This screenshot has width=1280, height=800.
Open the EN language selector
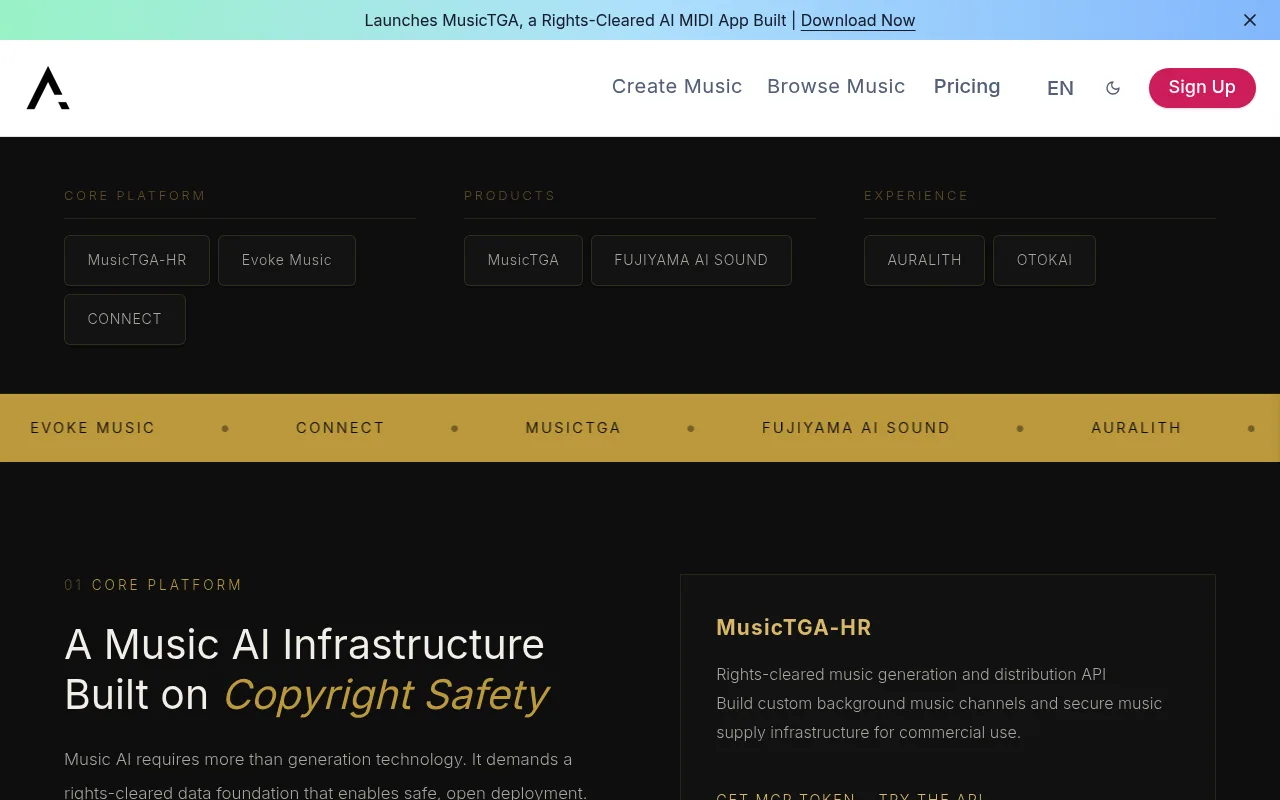[x=1060, y=88]
